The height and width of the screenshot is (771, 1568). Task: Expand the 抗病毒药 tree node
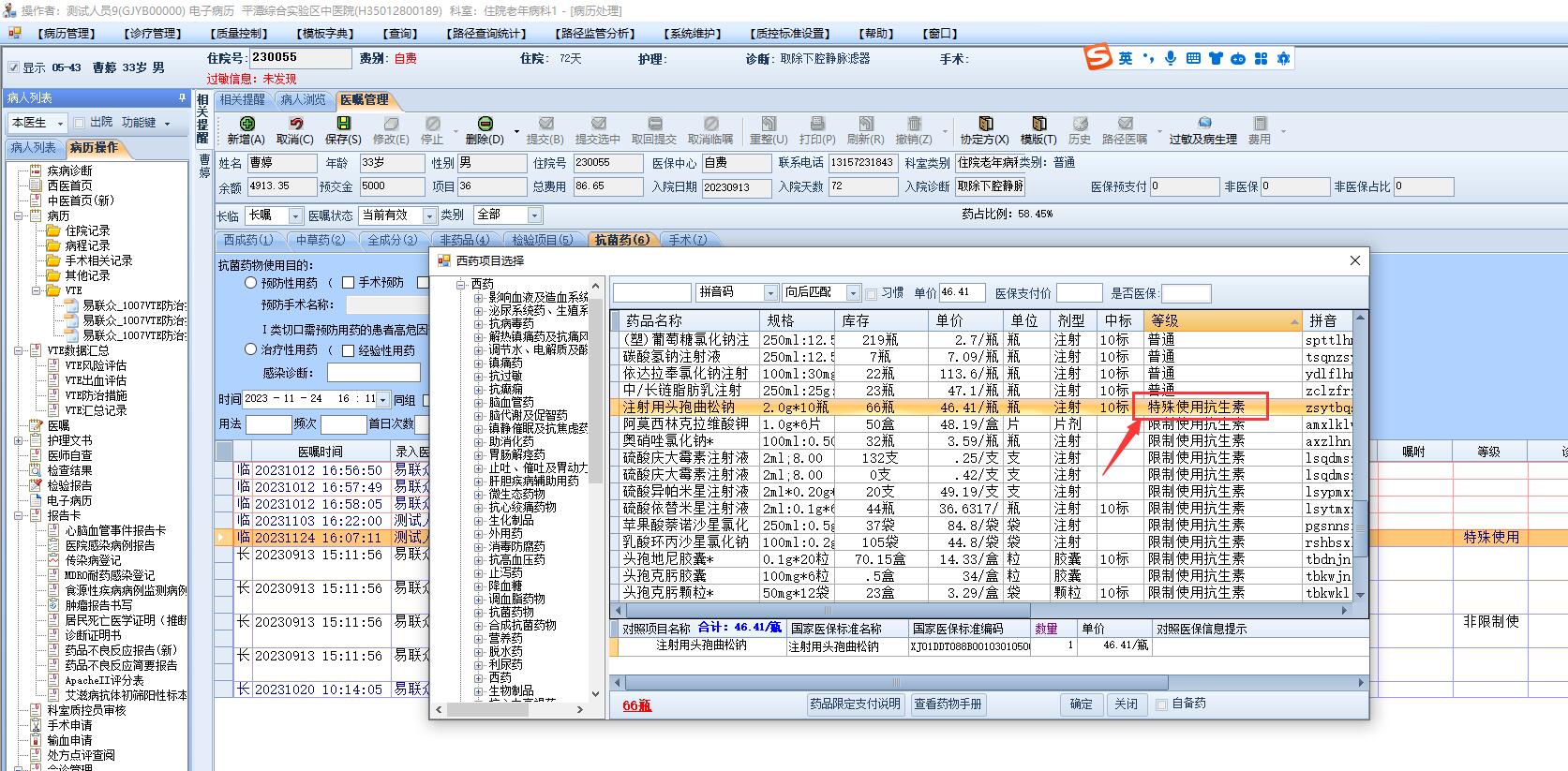point(479,323)
